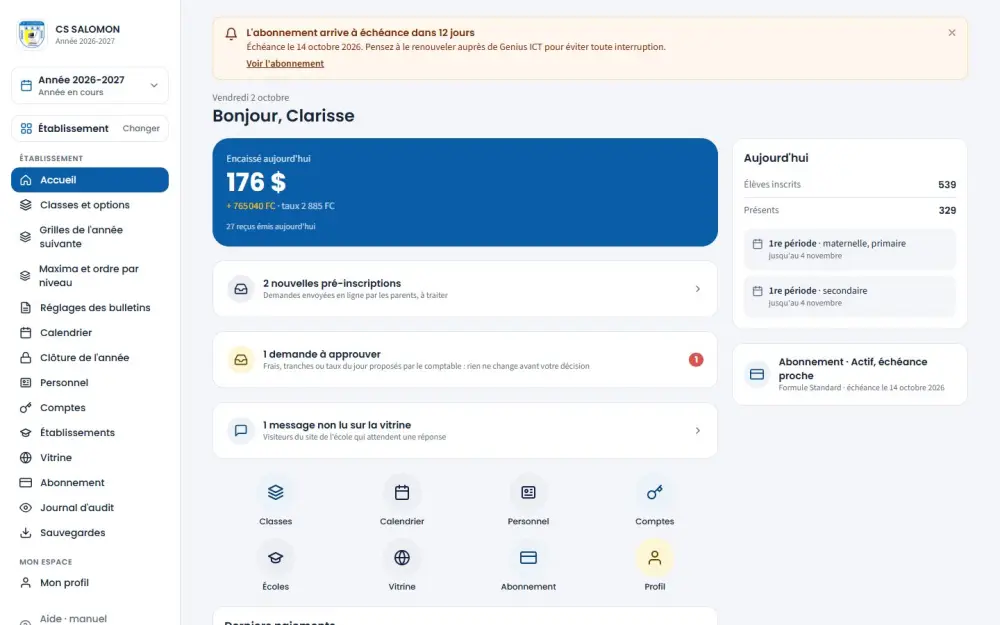The width and height of the screenshot is (1000, 625).
Task: Click the CS SALOMON school logo
Action: pos(31,34)
